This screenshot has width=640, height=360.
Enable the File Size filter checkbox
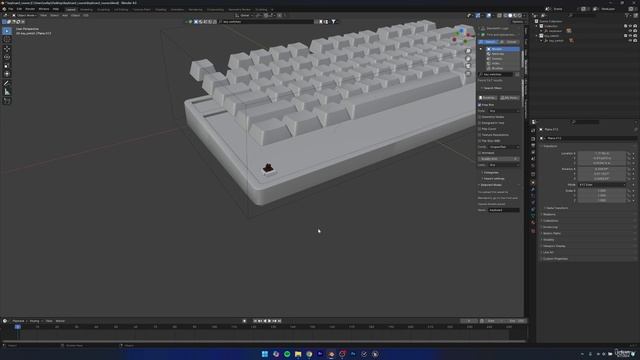point(480,141)
